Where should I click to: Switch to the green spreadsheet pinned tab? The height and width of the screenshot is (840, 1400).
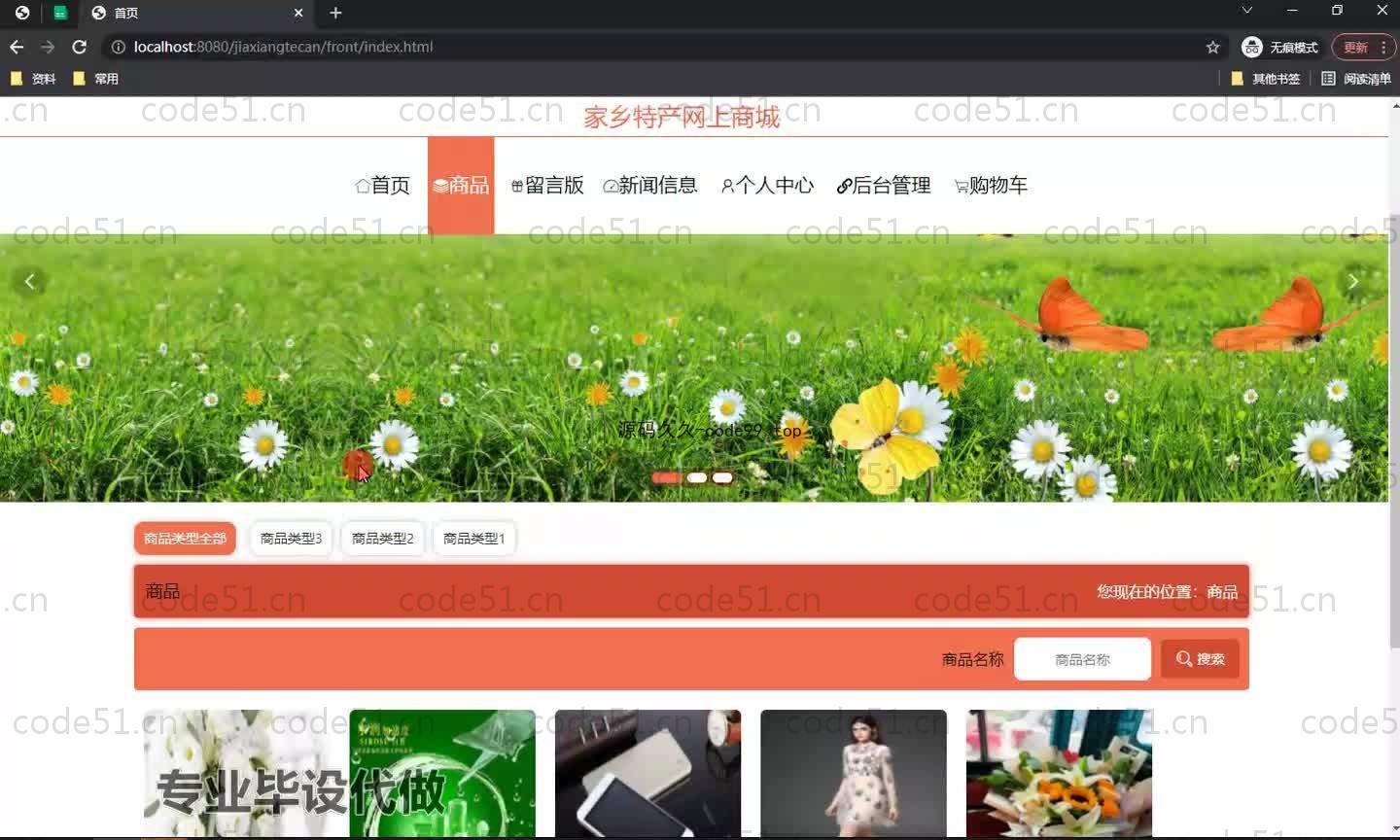point(60,13)
